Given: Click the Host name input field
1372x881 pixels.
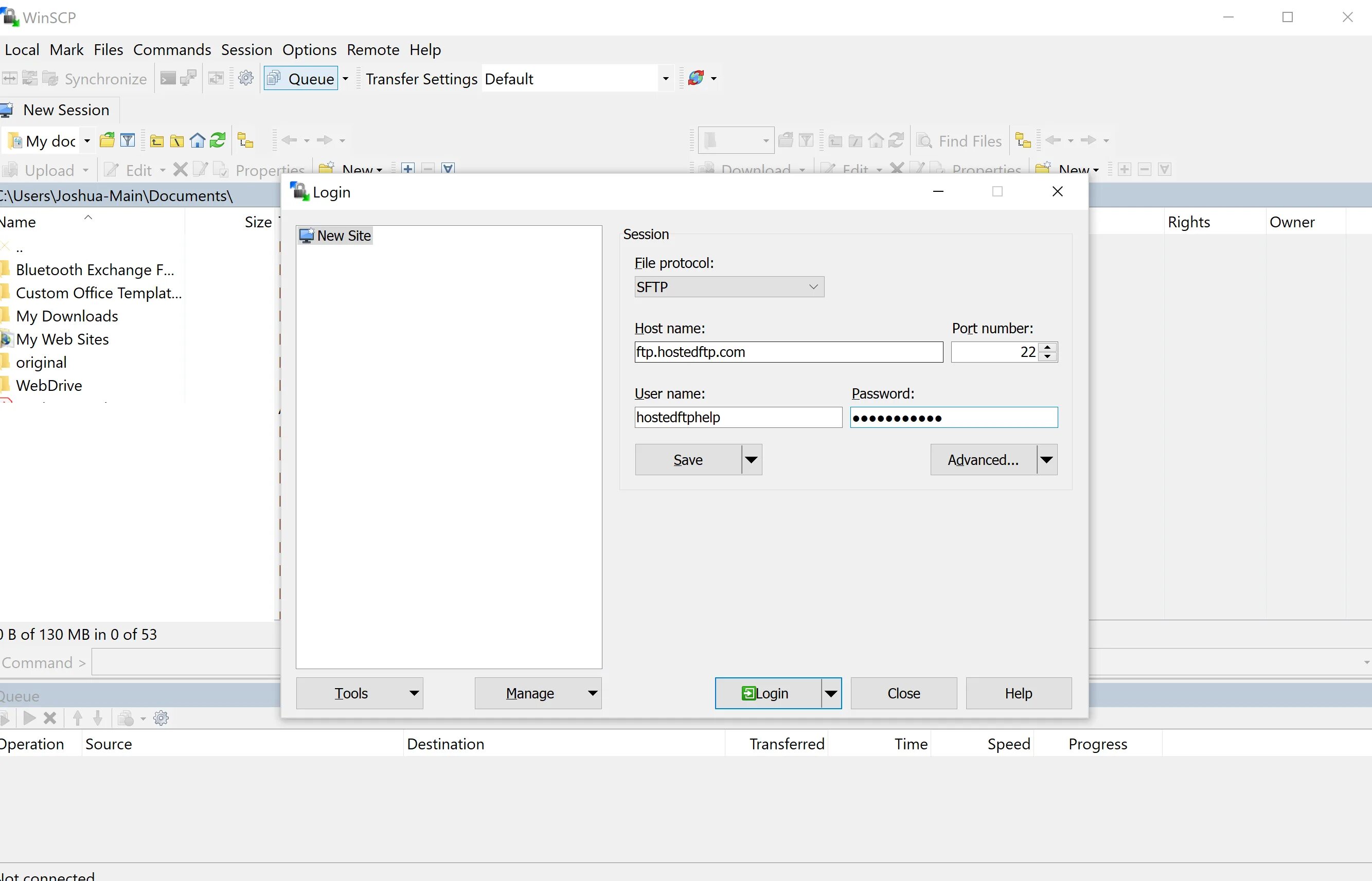Looking at the screenshot, I should [788, 352].
